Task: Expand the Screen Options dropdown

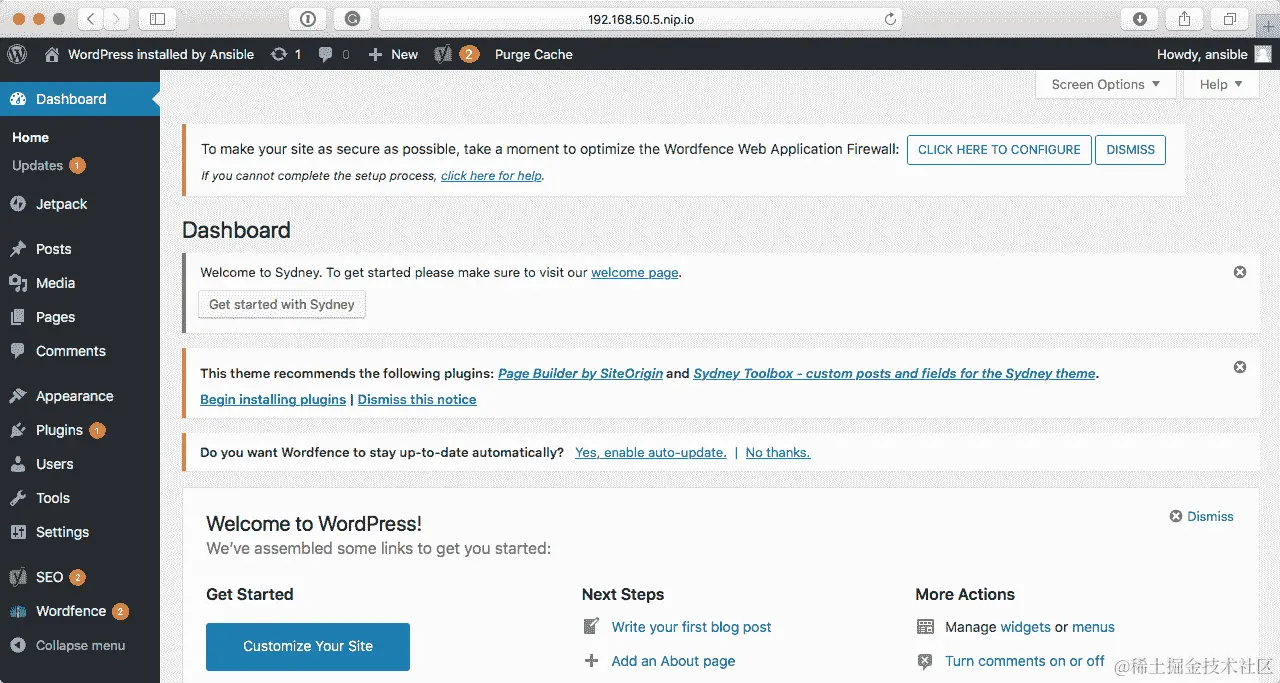Action: (1106, 84)
